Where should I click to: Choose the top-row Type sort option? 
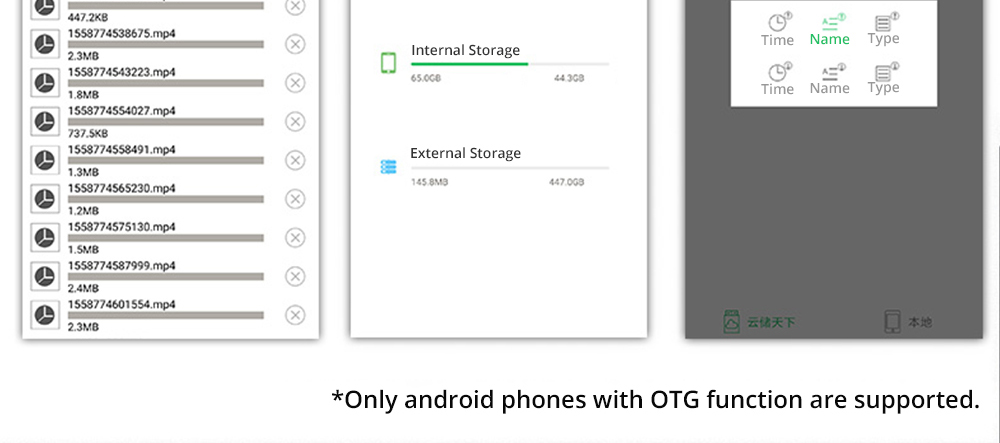click(x=883, y=30)
